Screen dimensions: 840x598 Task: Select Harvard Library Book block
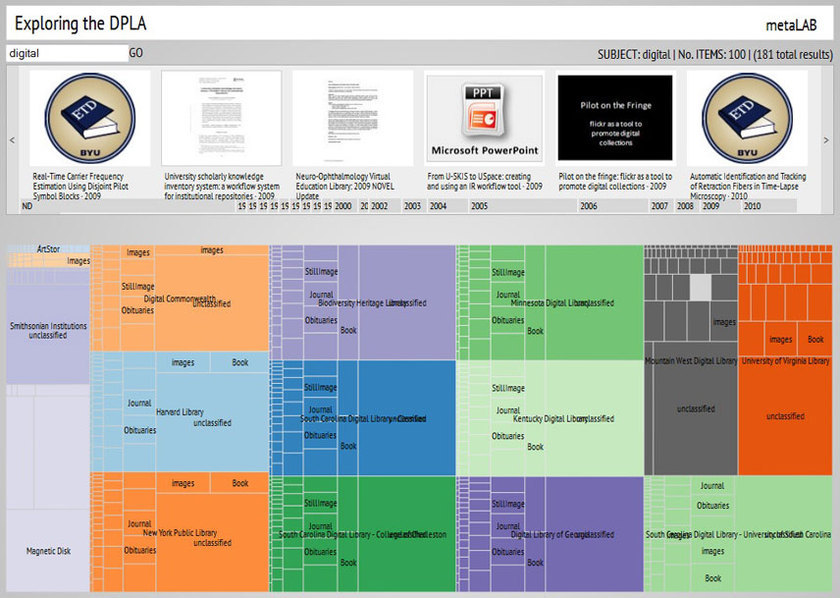pyautogui.click(x=239, y=363)
